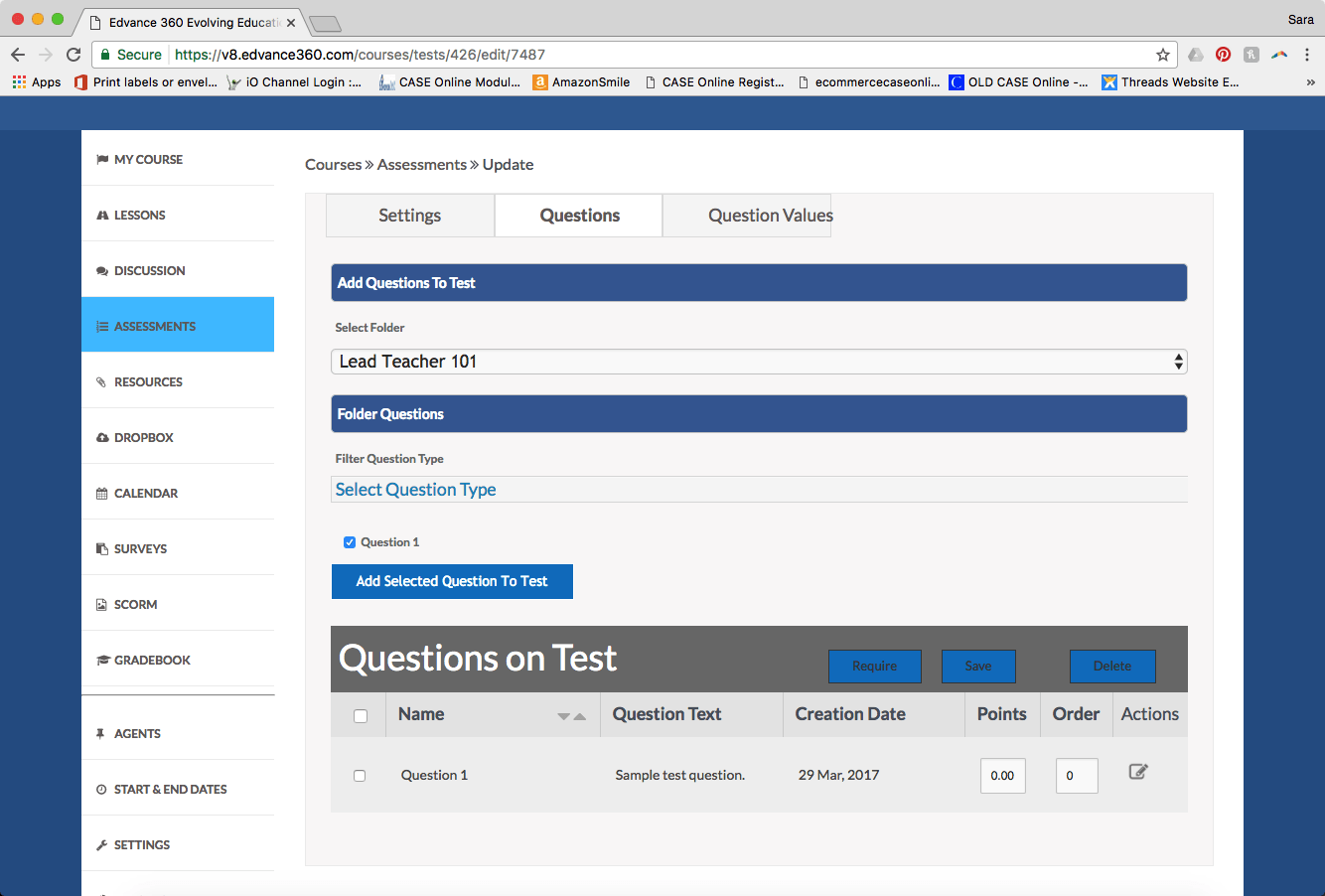This screenshot has width=1325, height=896.
Task: Click the Points input field for Question 1
Action: click(x=1002, y=776)
